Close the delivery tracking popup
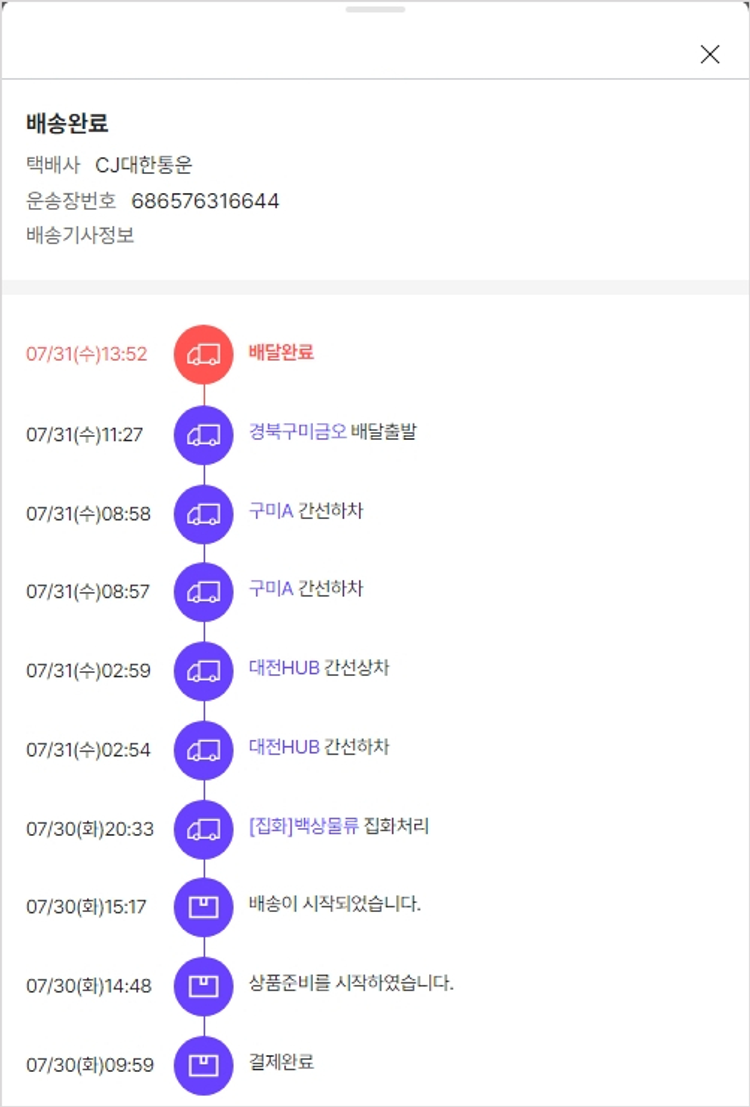 (710, 55)
